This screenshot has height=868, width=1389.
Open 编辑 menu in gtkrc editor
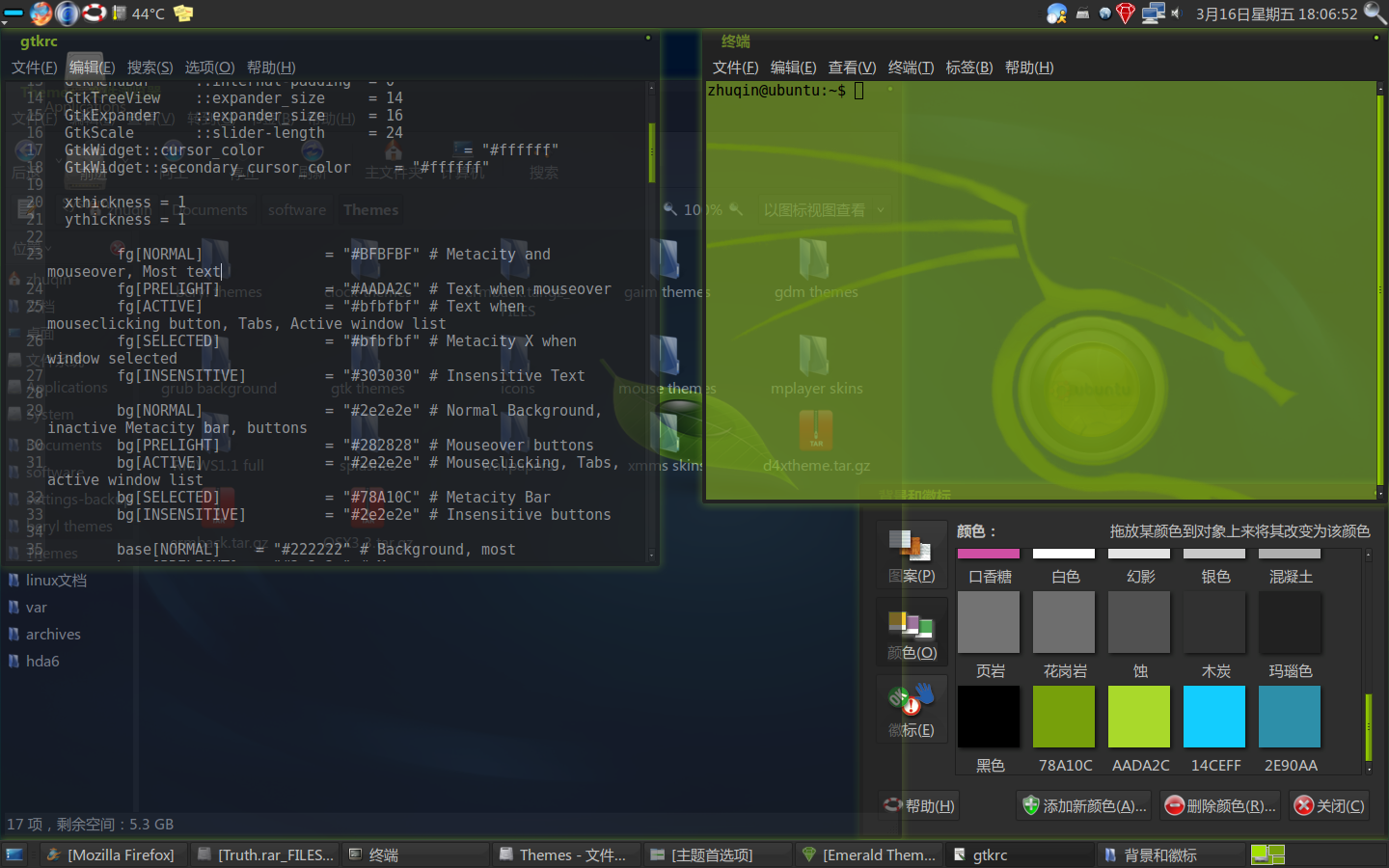[92, 68]
